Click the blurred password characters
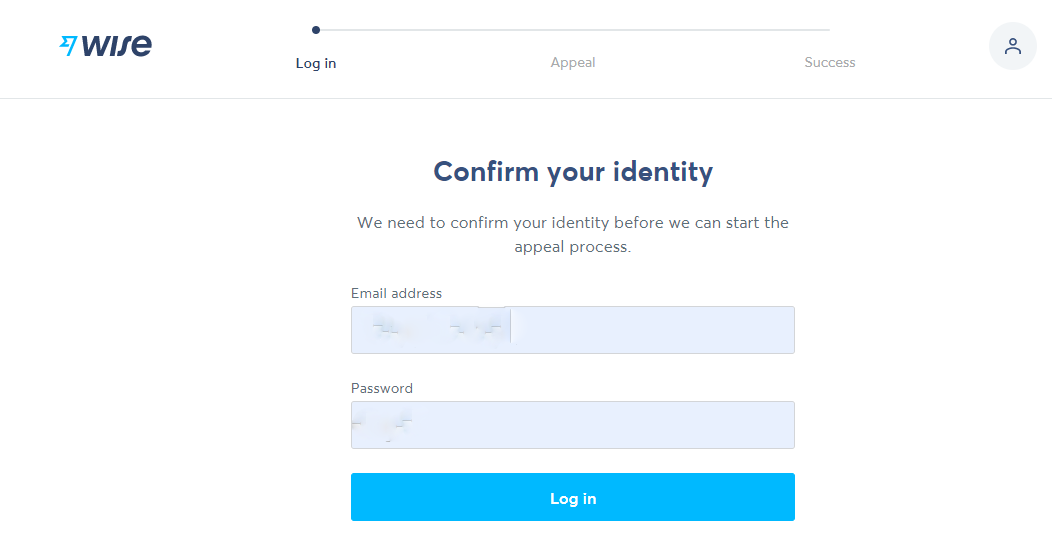Viewport: 1052px width, 549px height. point(385,425)
